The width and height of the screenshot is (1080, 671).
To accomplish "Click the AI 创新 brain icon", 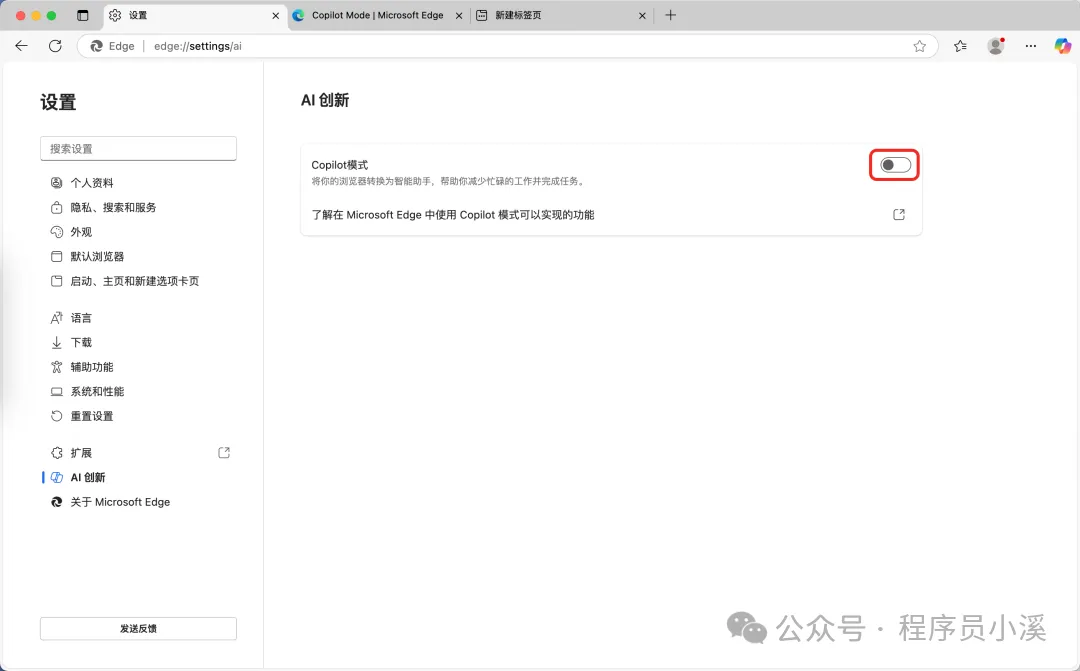I will click(x=56, y=477).
